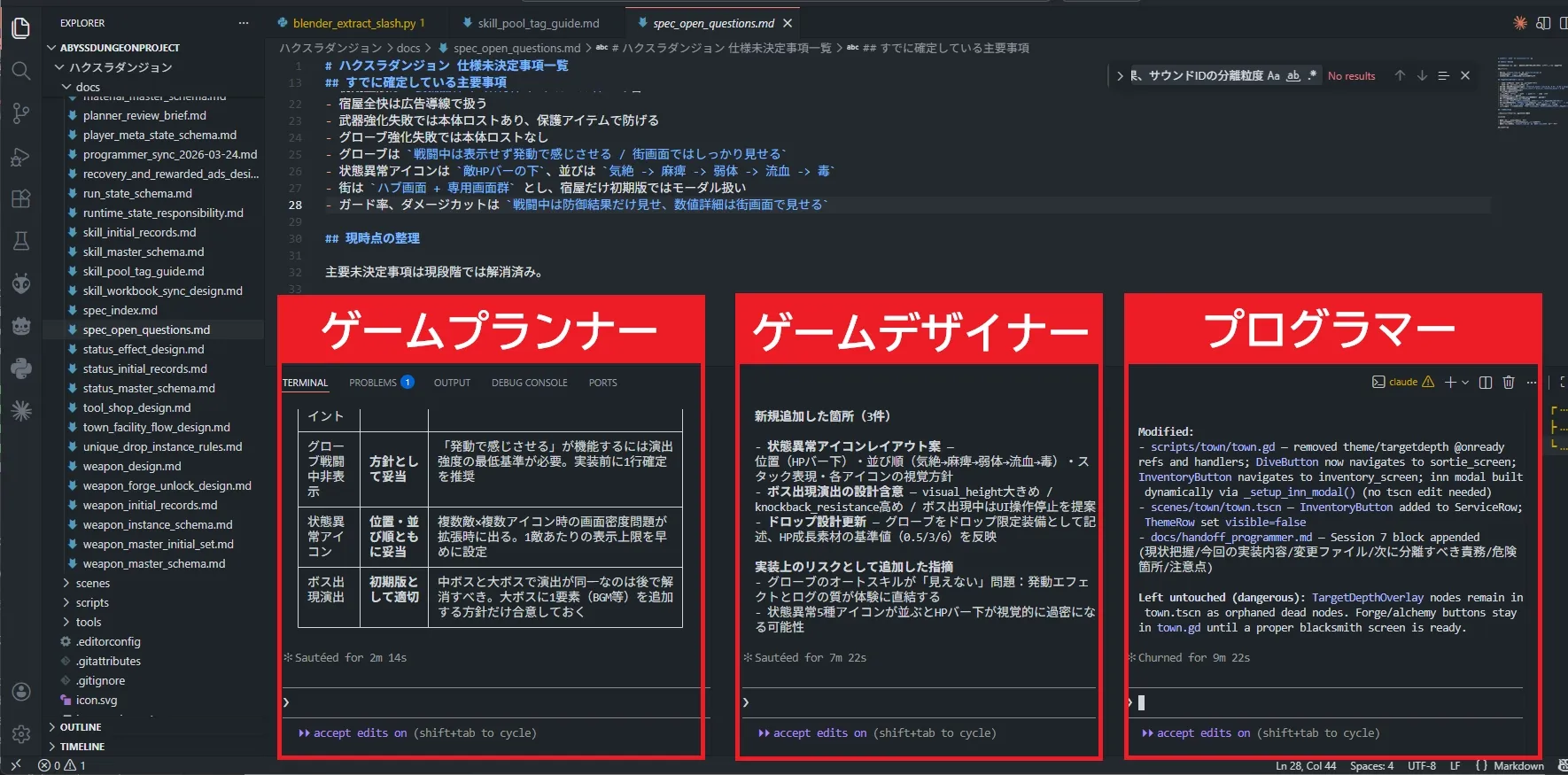This screenshot has height=775, width=1568.
Task: Open markdown preview to the side
Action: (x=1543, y=24)
